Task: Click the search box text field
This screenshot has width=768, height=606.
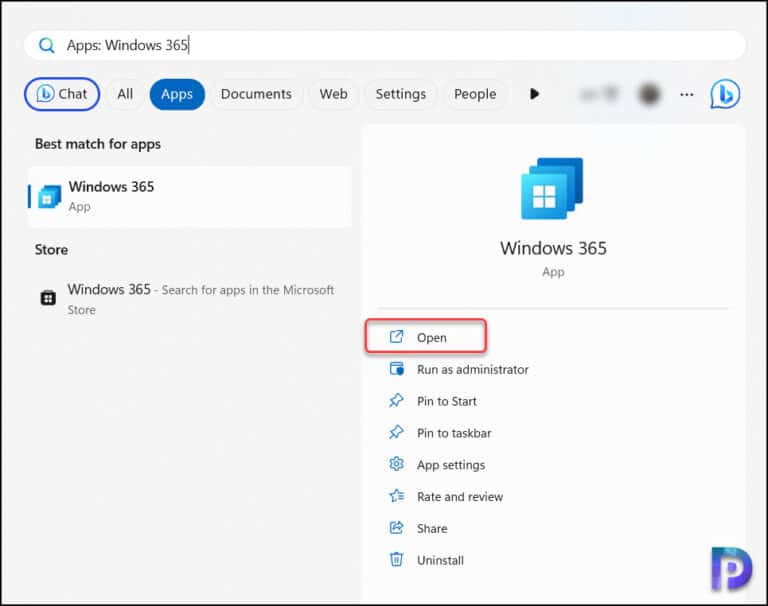Action: [x=385, y=46]
